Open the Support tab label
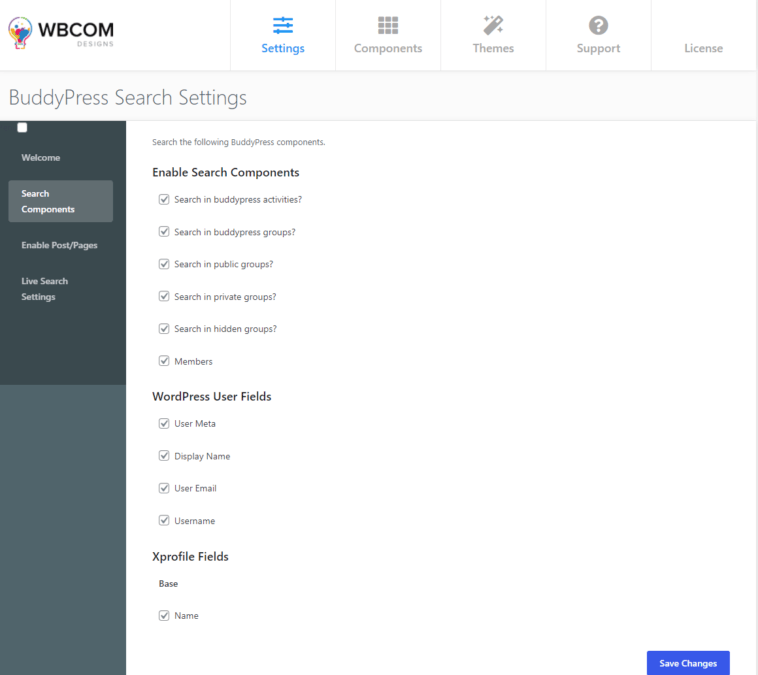The width and height of the screenshot is (758, 675). click(598, 48)
